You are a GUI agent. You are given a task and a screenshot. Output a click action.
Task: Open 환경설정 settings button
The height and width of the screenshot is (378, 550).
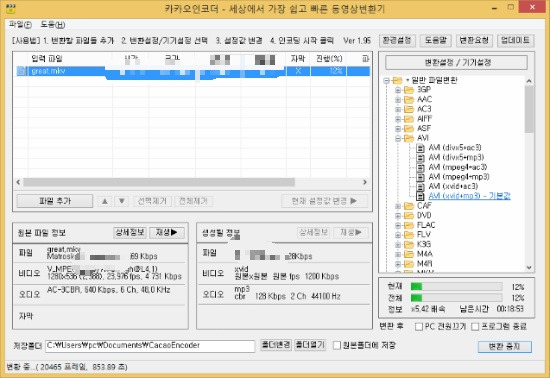[x=397, y=41]
